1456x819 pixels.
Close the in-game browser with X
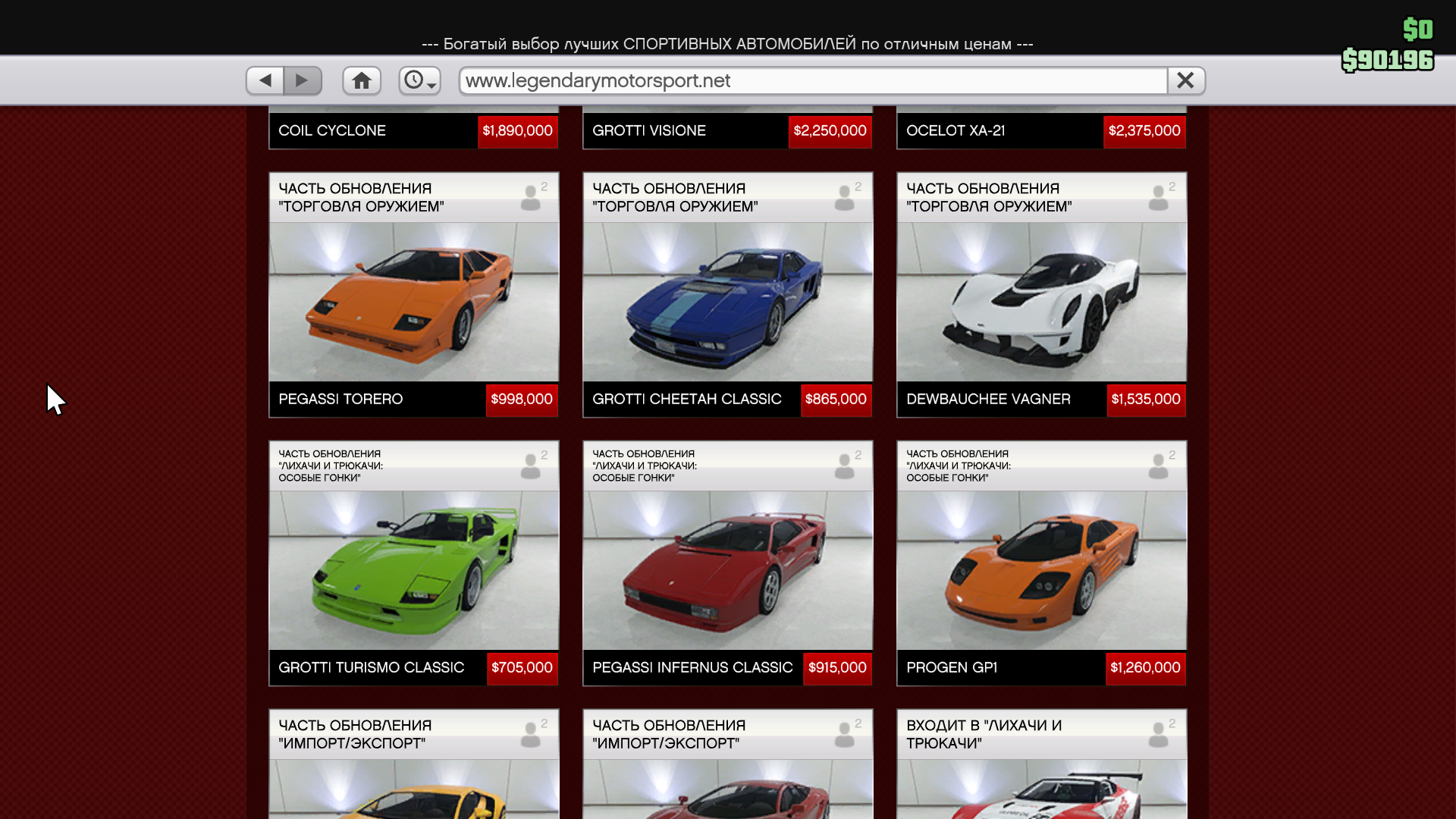(1185, 80)
